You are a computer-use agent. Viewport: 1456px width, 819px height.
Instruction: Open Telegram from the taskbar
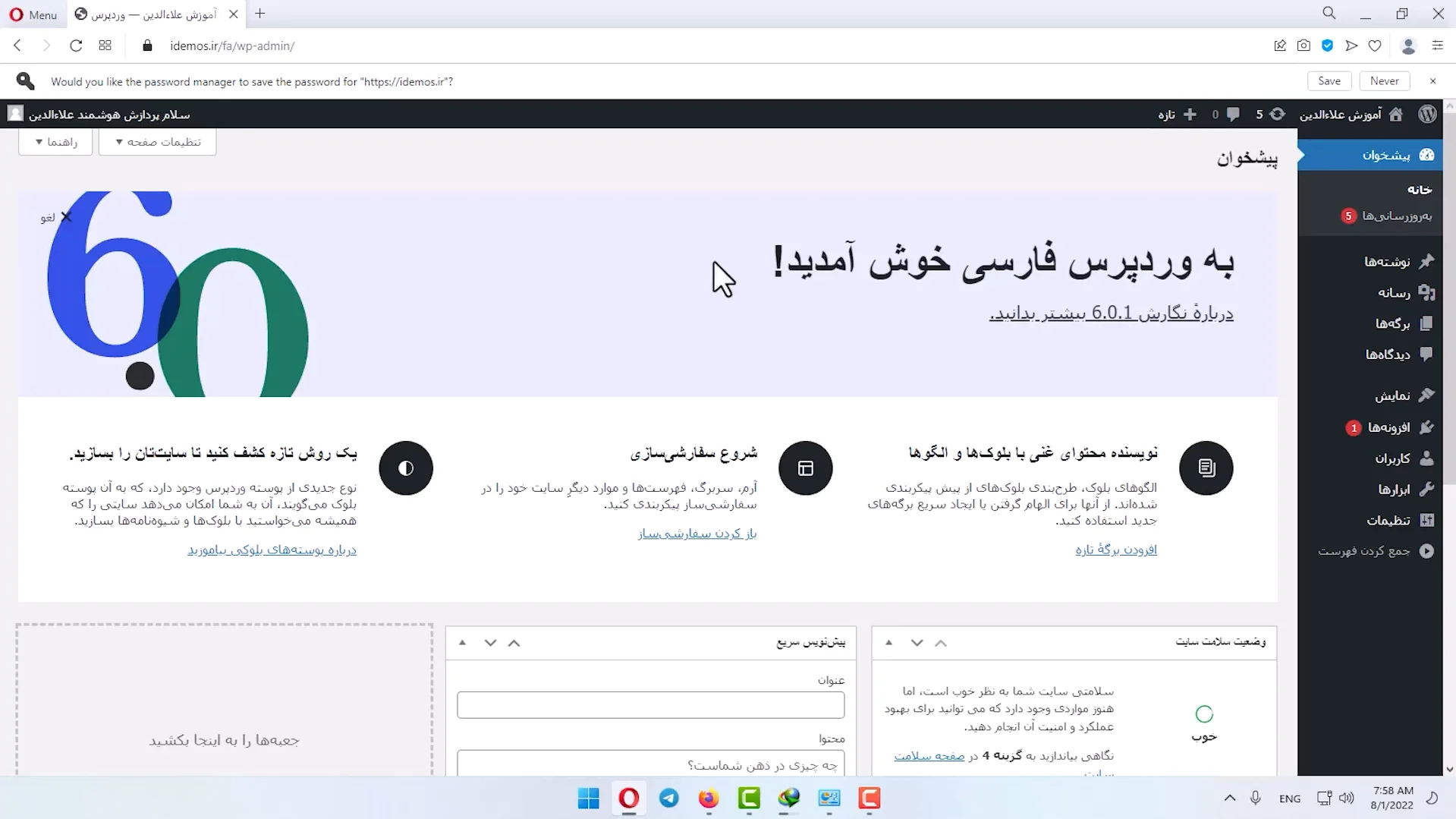pos(668,799)
